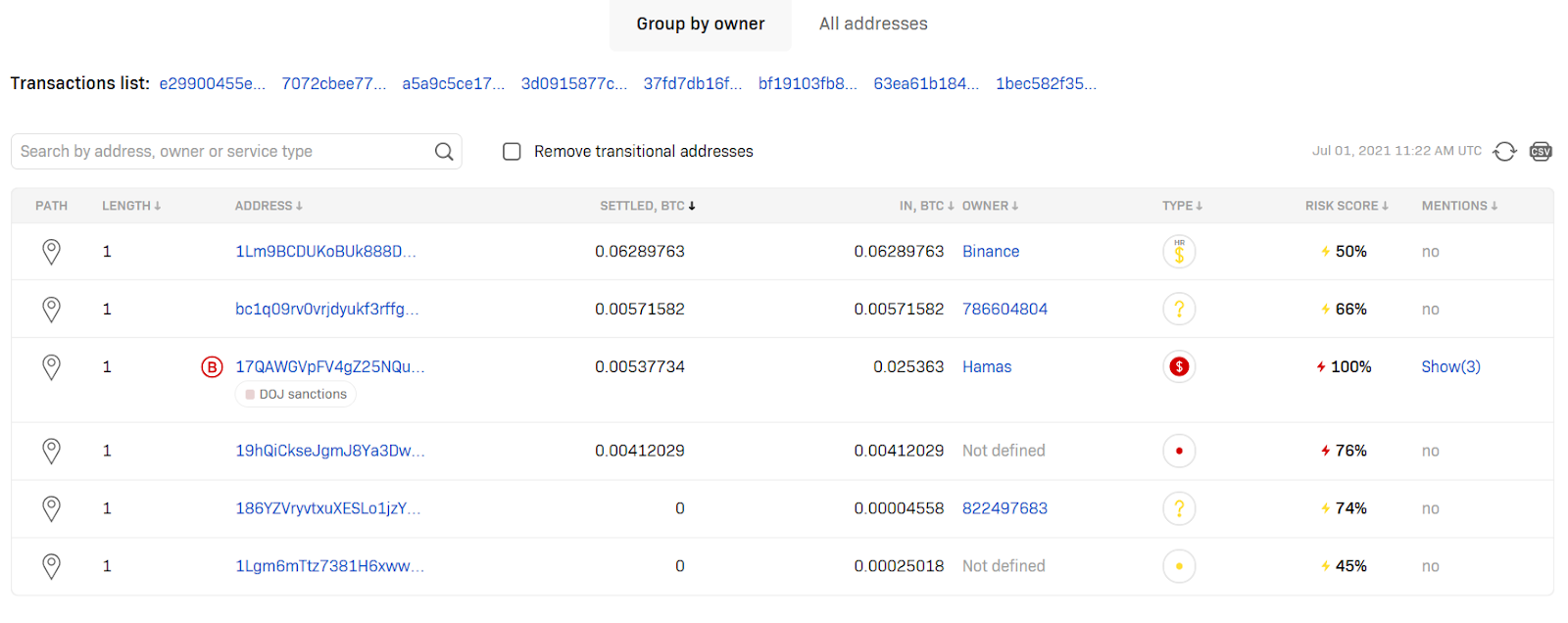Click the DOJ sanctions tag

point(296,395)
